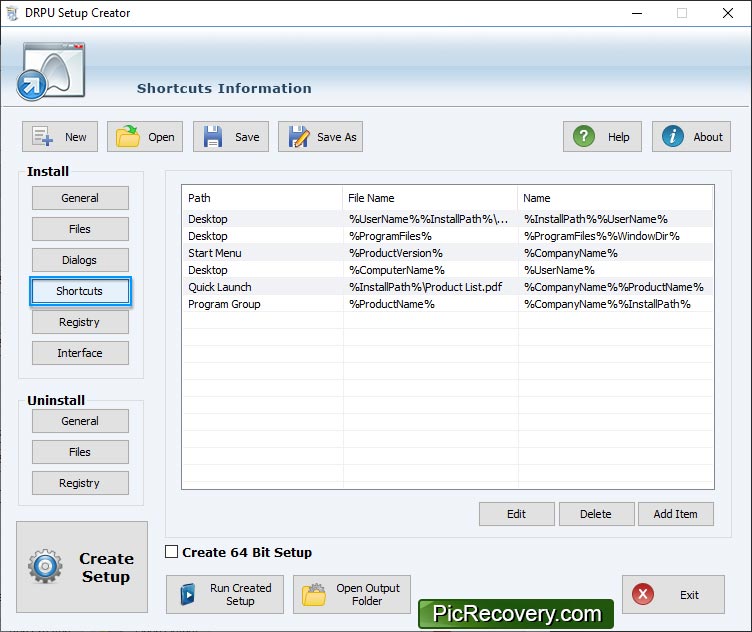This screenshot has height=632, width=752.
Task: Click the Create Setup gear icon
Action: click(45, 566)
